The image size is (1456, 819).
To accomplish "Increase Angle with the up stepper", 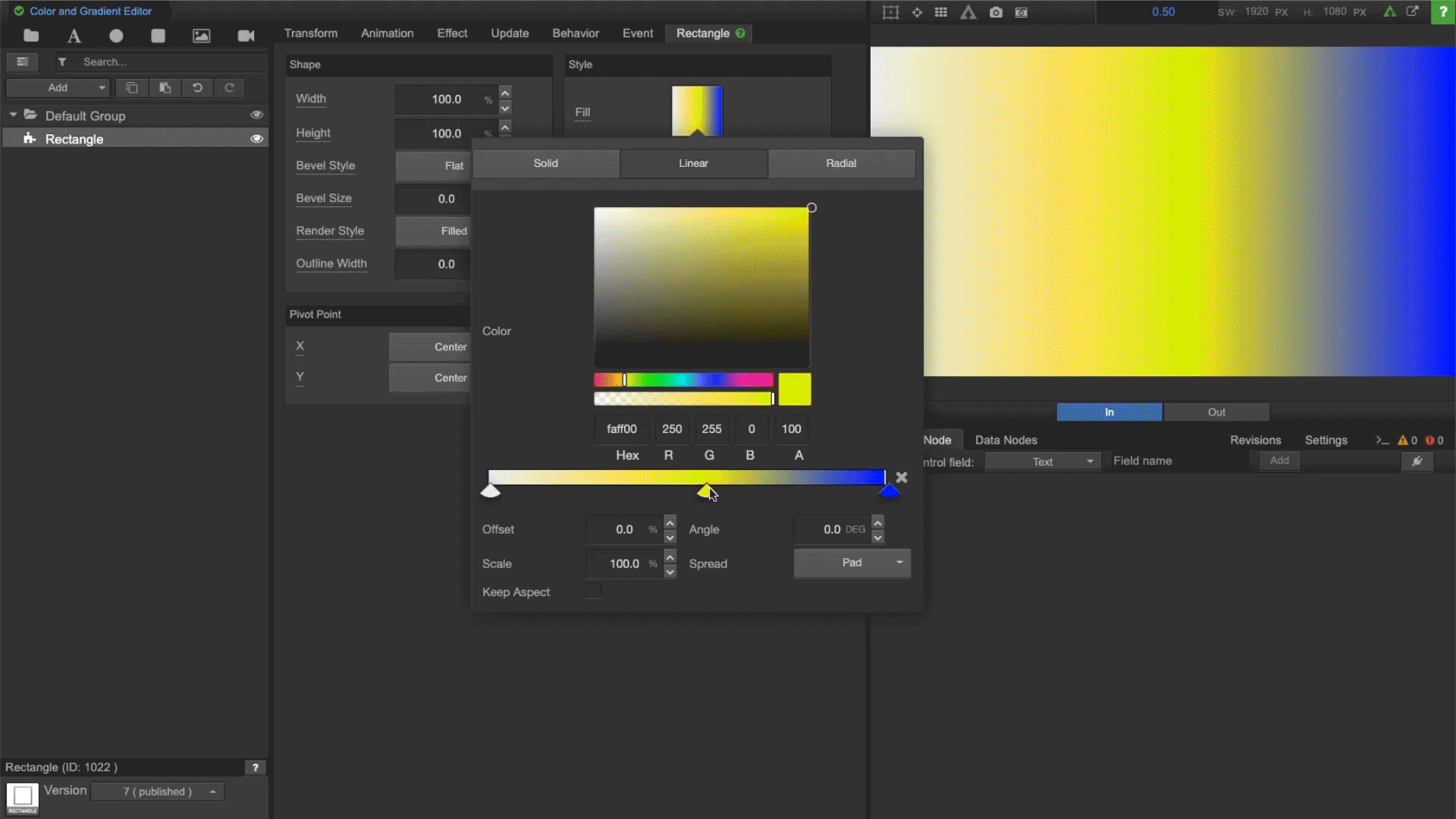I will [877, 522].
